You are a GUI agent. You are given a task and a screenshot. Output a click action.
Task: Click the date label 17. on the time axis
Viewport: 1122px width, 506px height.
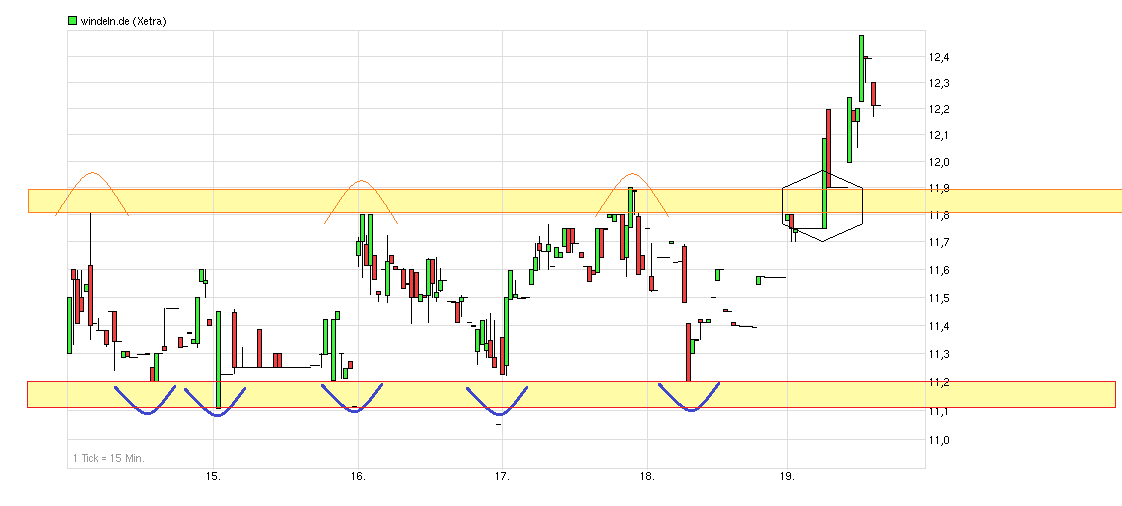pyautogui.click(x=502, y=476)
